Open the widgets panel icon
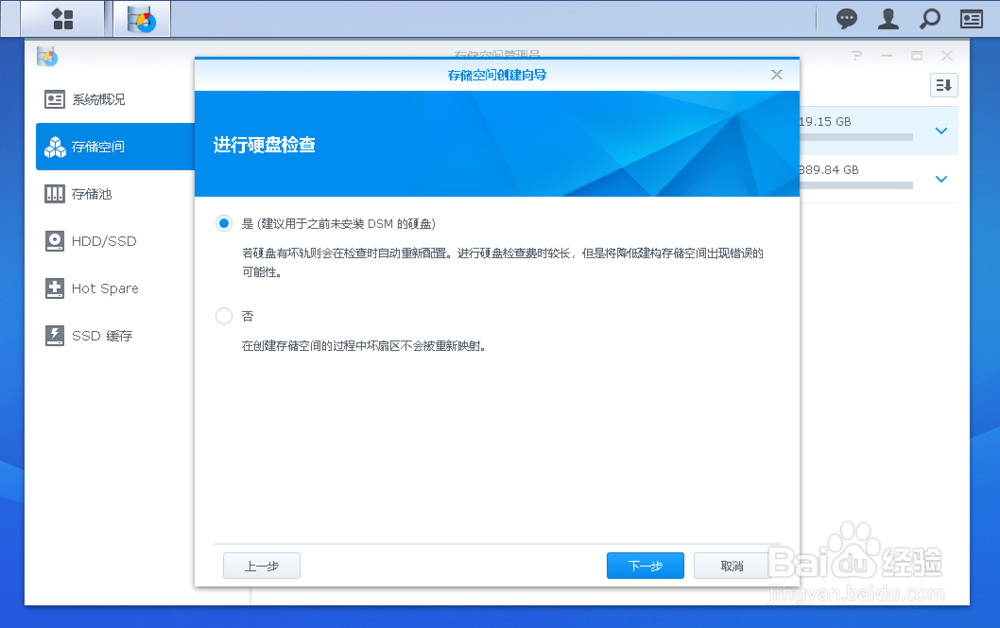Viewport: 1000px width, 628px height. [971, 19]
